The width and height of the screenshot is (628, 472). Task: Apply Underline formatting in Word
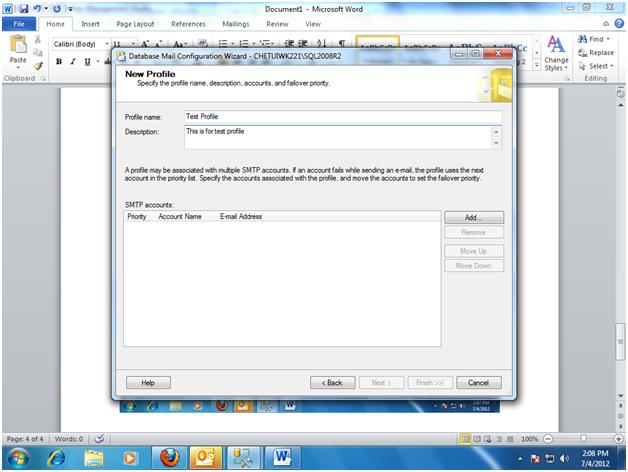(x=87, y=62)
